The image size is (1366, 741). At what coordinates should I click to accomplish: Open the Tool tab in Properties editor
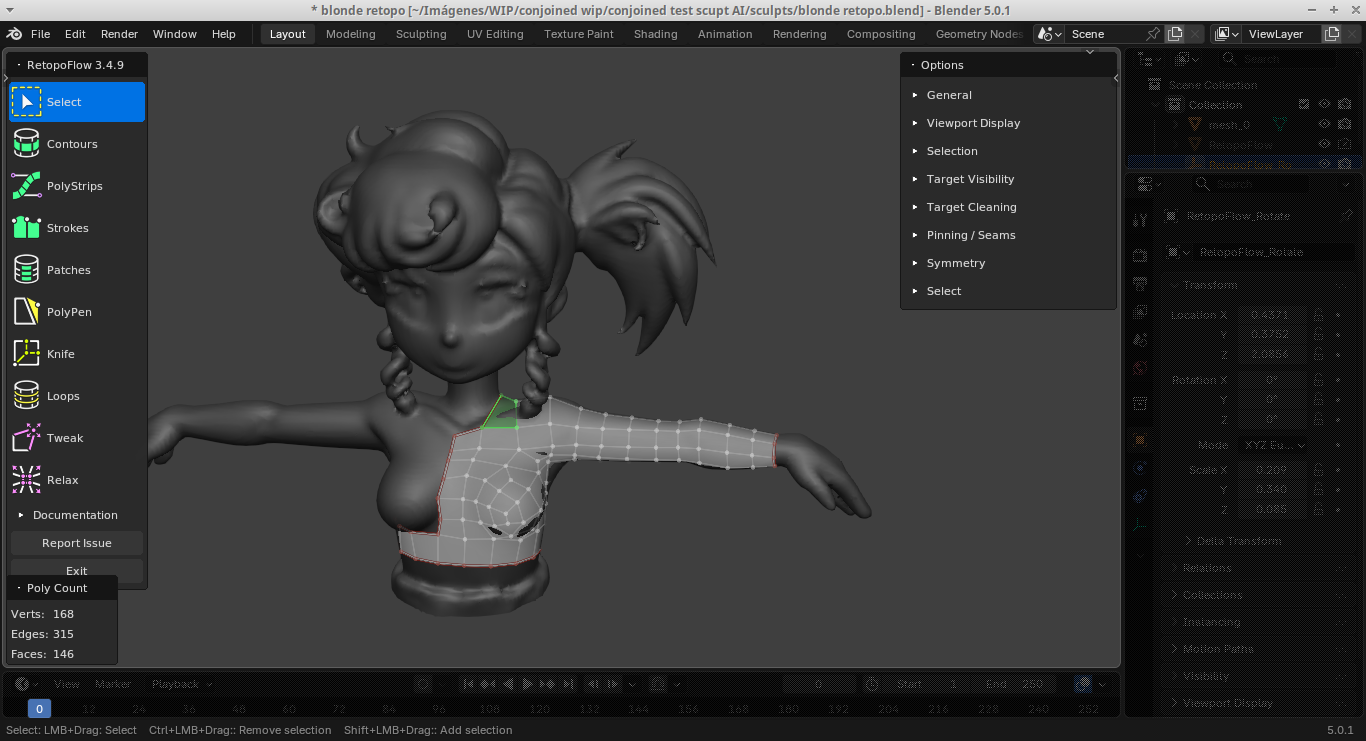click(1140, 220)
